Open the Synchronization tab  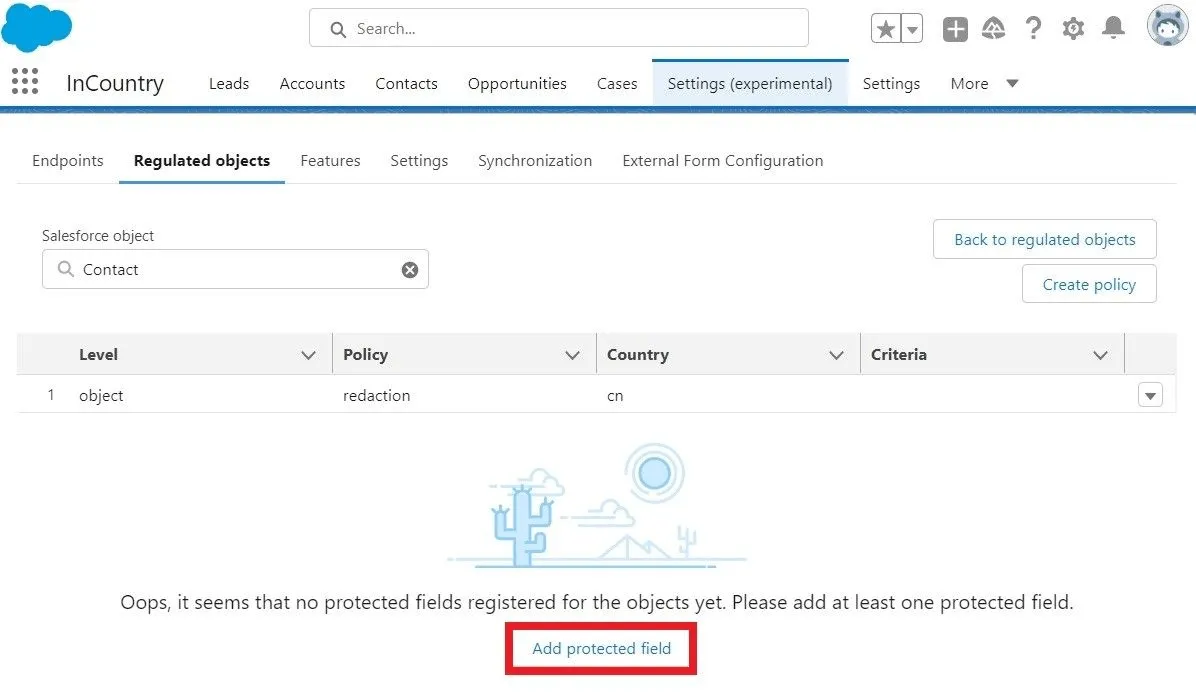click(534, 161)
